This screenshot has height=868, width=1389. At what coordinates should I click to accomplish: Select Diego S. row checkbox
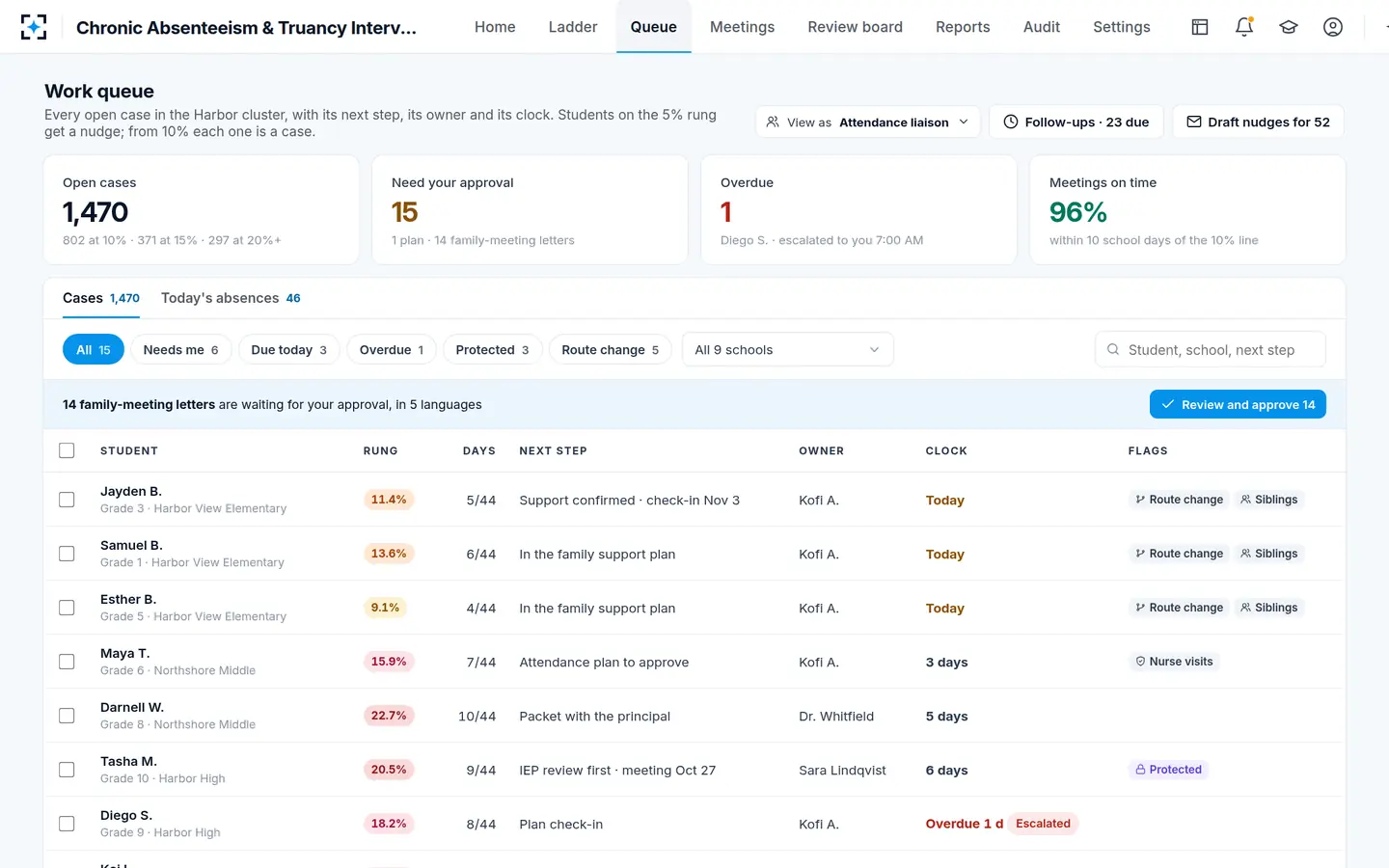67,824
